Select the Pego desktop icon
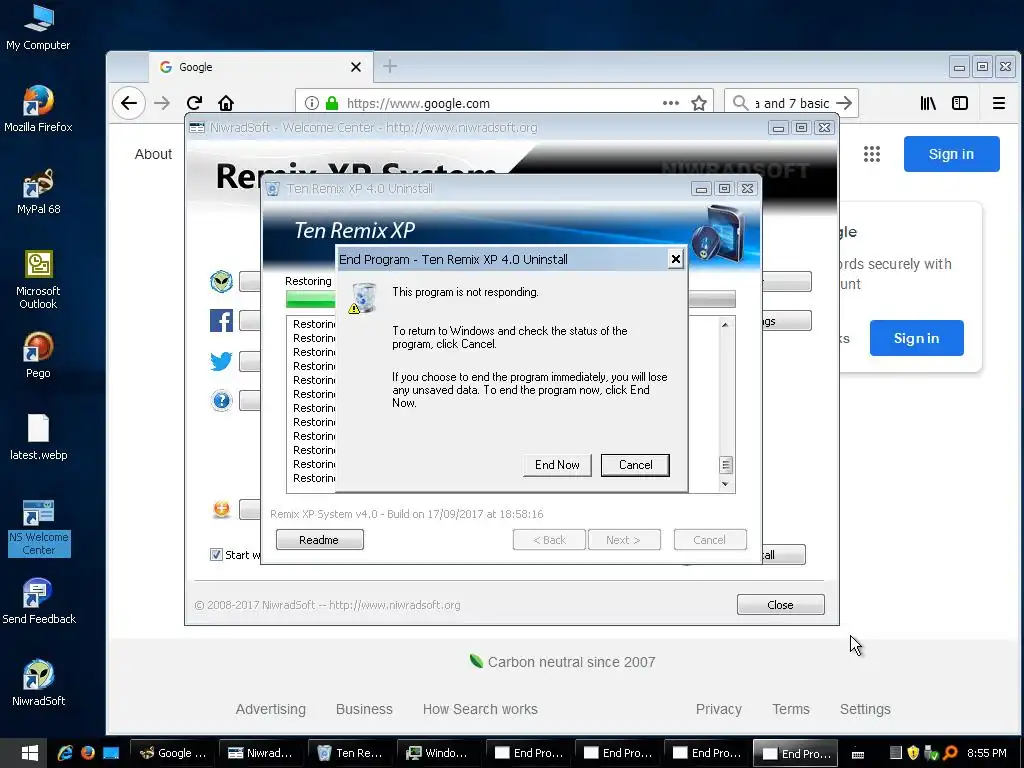 point(39,355)
